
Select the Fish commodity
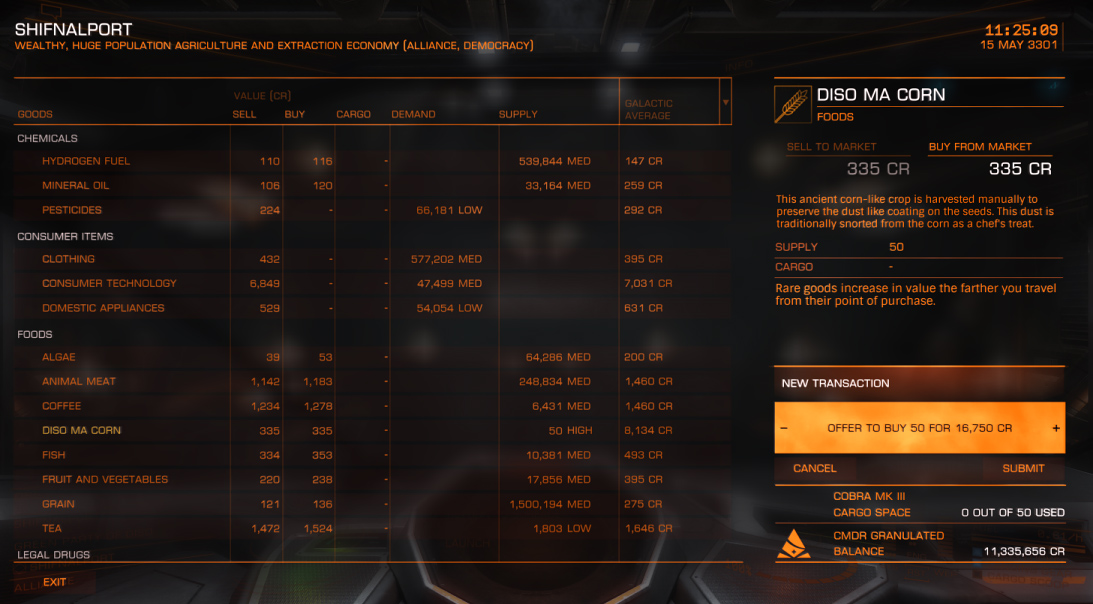pos(372,455)
